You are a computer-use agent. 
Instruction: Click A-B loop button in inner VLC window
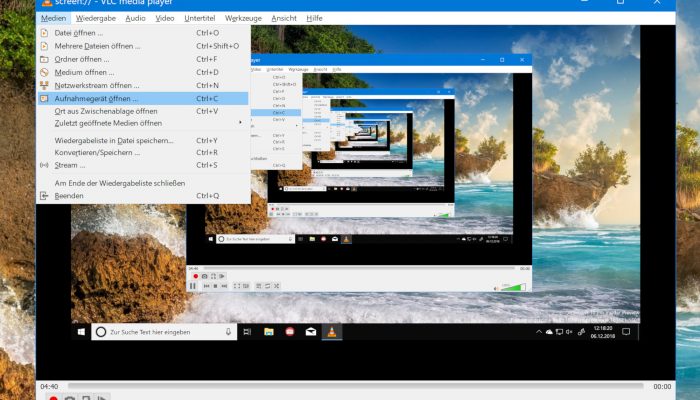(213, 276)
